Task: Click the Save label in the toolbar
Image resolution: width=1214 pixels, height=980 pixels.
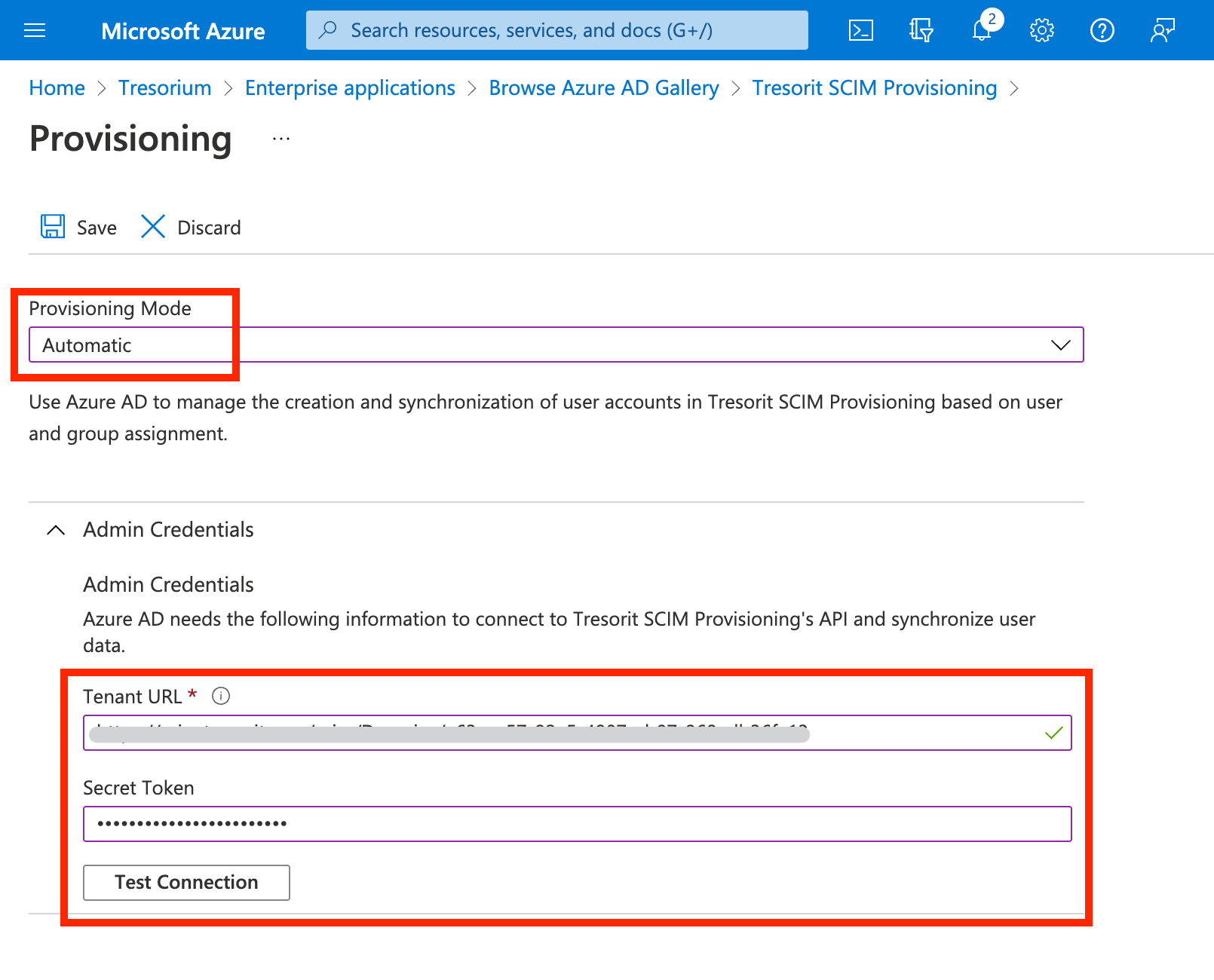Action: coord(97,228)
